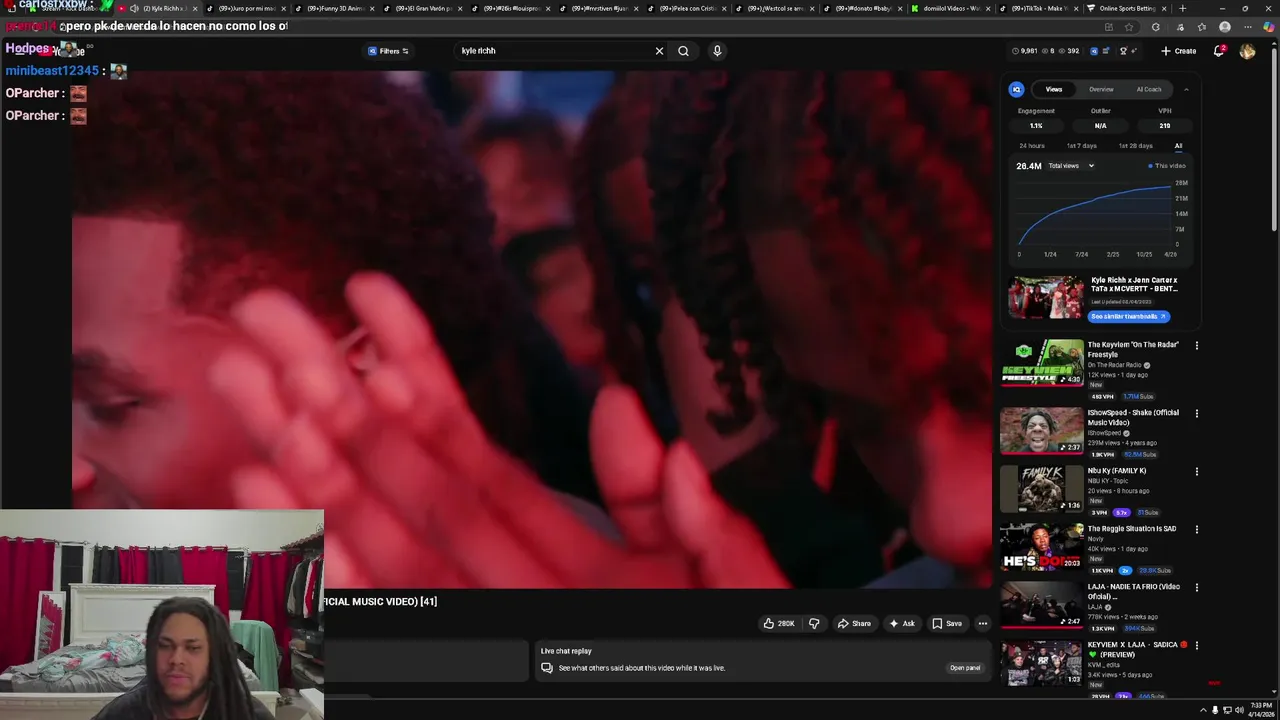This screenshot has width=1280, height=720.
Task: Open the account avatar menu
Action: coord(1247,51)
